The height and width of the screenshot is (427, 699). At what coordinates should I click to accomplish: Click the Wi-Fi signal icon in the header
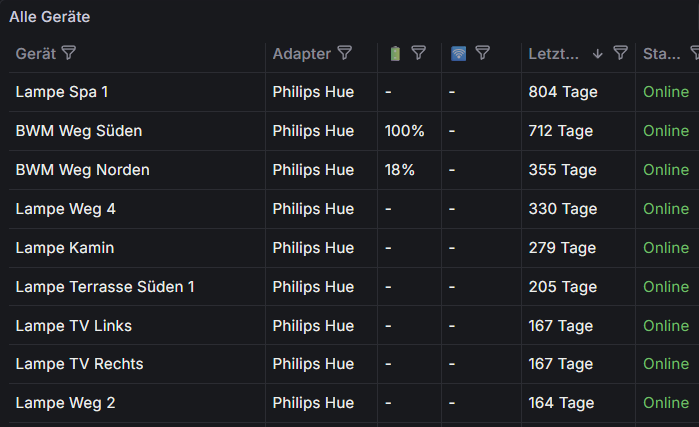pos(458,53)
